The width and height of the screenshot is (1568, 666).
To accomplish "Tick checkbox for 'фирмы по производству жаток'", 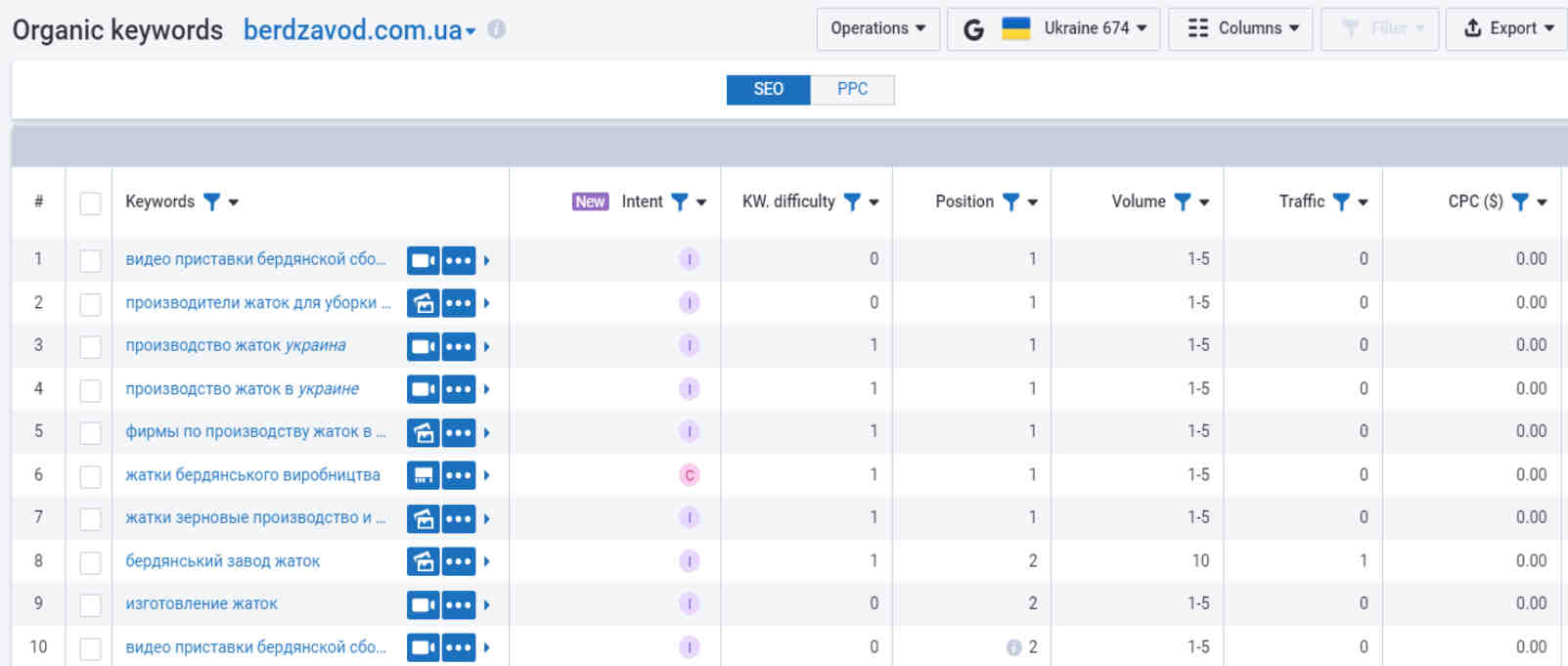I will [x=90, y=433].
